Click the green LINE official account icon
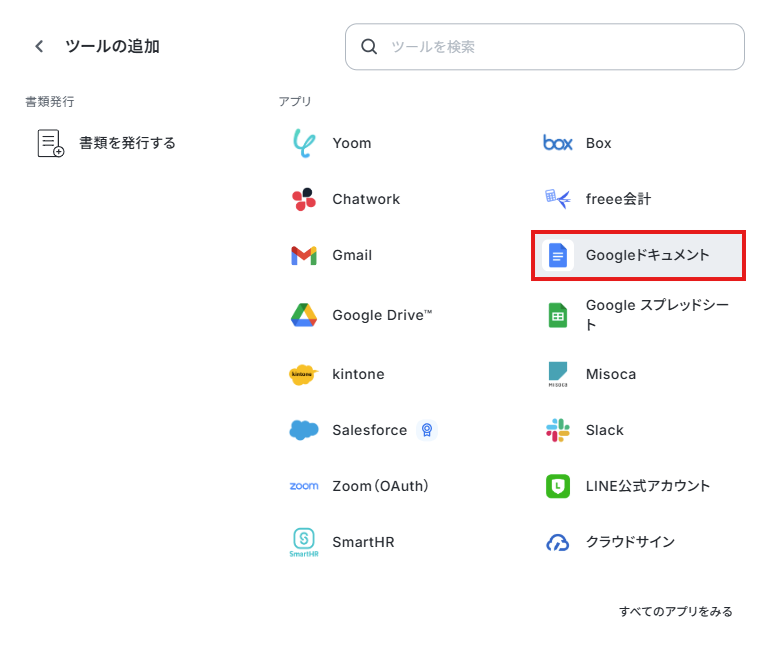 (558, 486)
